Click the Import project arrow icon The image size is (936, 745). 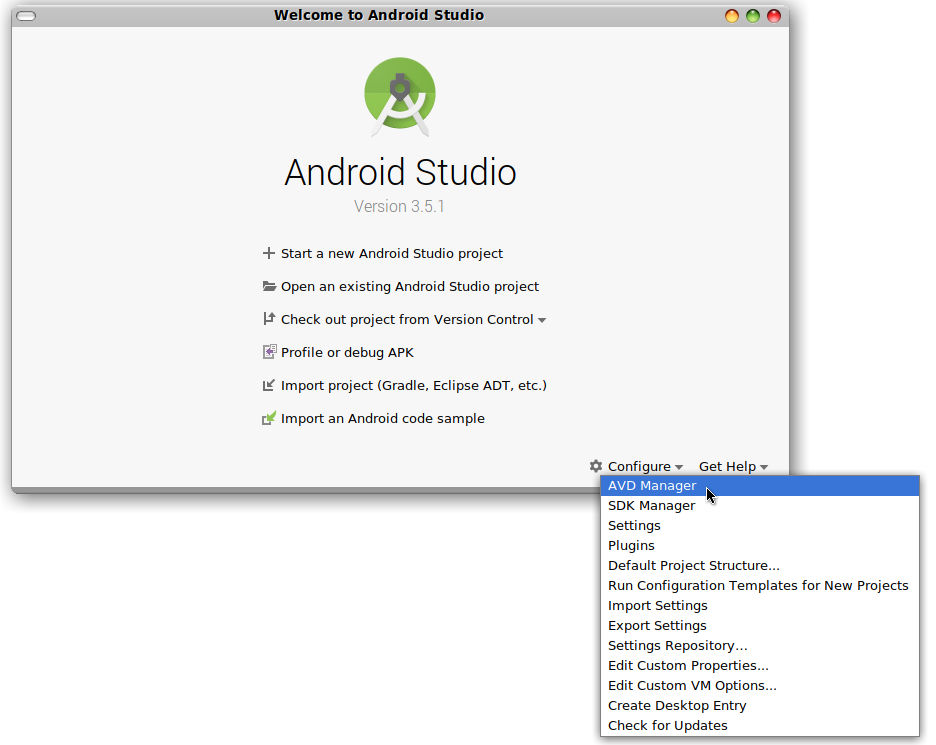pyautogui.click(x=269, y=386)
